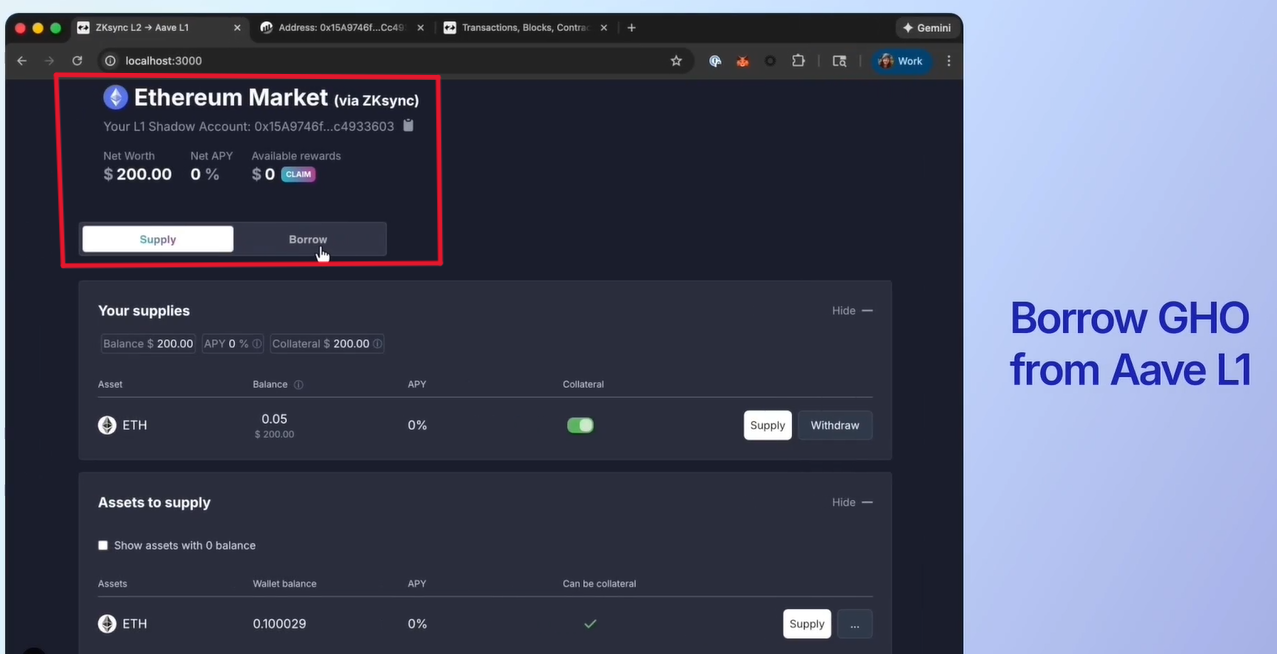Open the Transactions, Blocks browser tab
The height and width of the screenshot is (654, 1277).
[525, 28]
